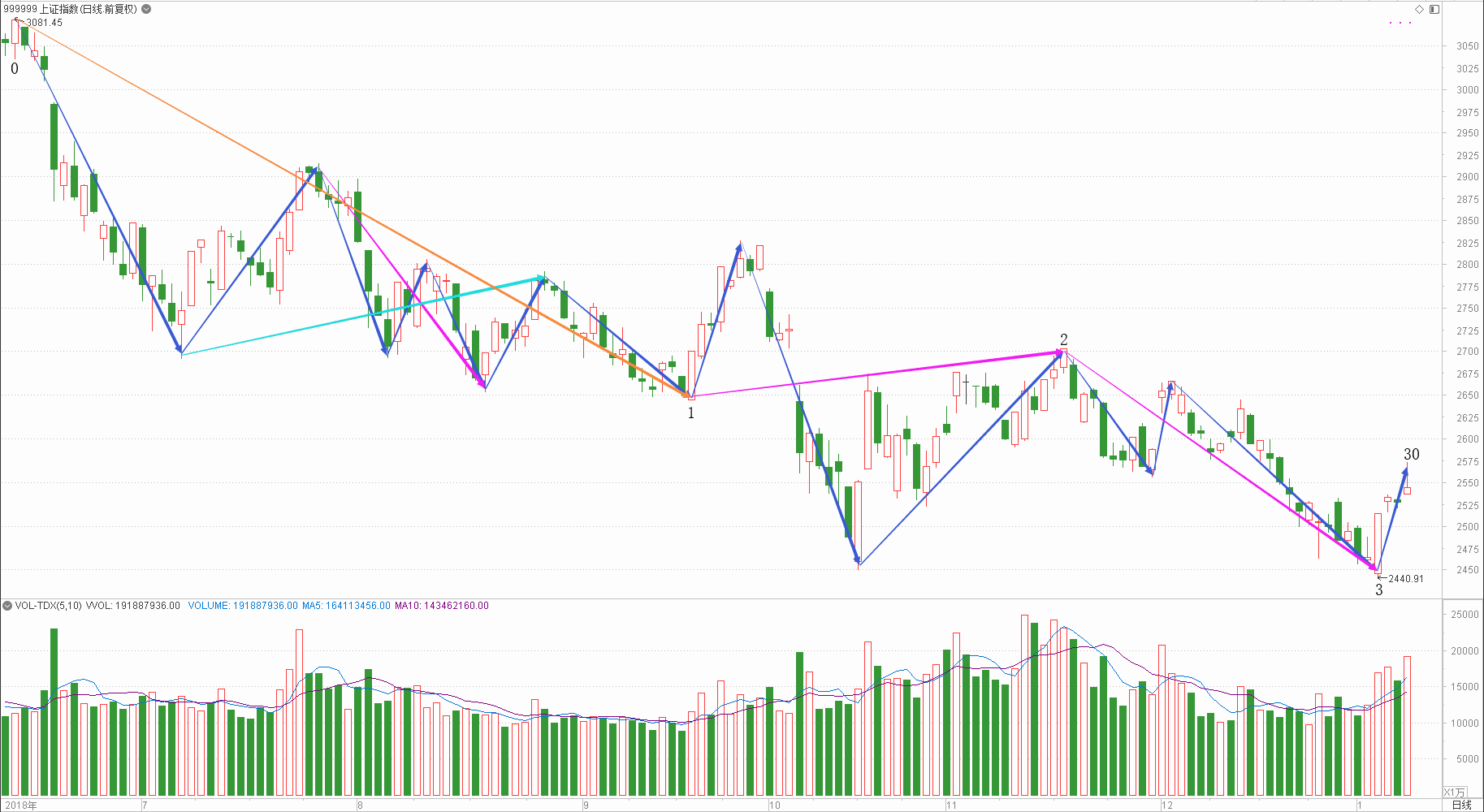The width and height of the screenshot is (1484, 812).
Task: Click the VOLUME: 191887936.00 value
Action: click(243, 606)
